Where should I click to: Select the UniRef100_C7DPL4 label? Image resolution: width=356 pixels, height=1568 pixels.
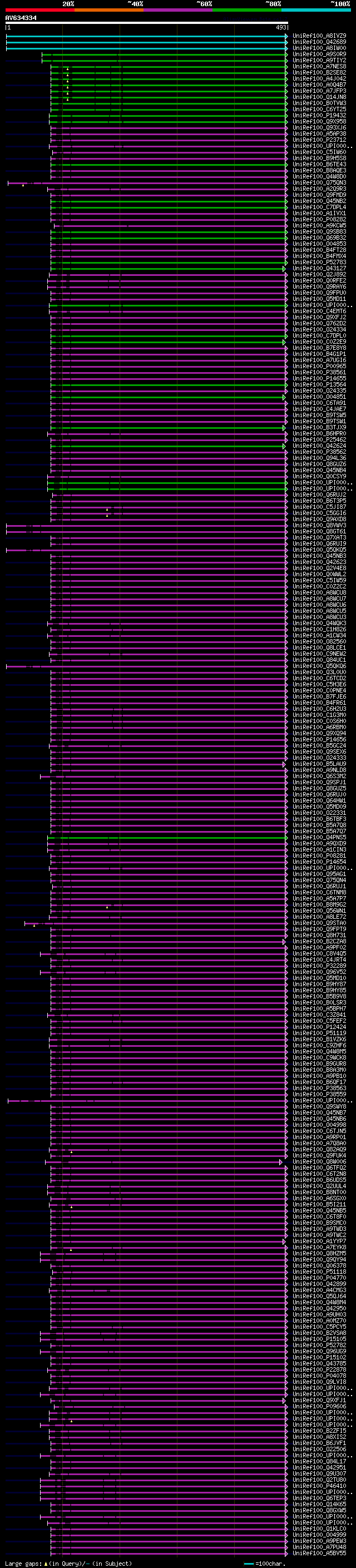[319, 207]
